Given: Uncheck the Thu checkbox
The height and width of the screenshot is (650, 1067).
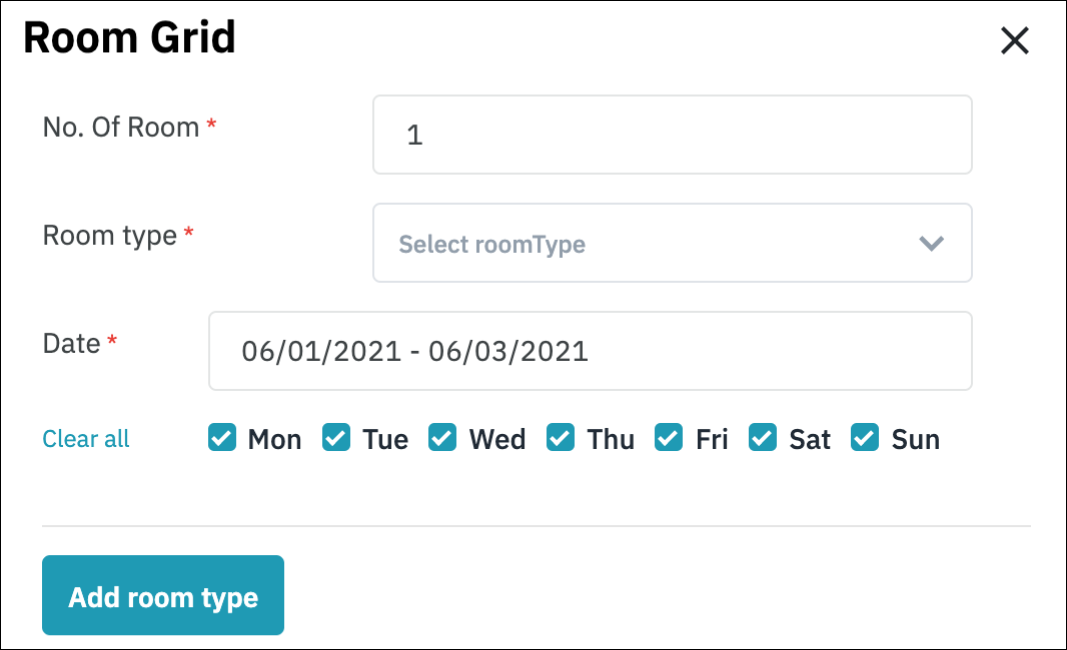Looking at the screenshot, I should (561, 438).
